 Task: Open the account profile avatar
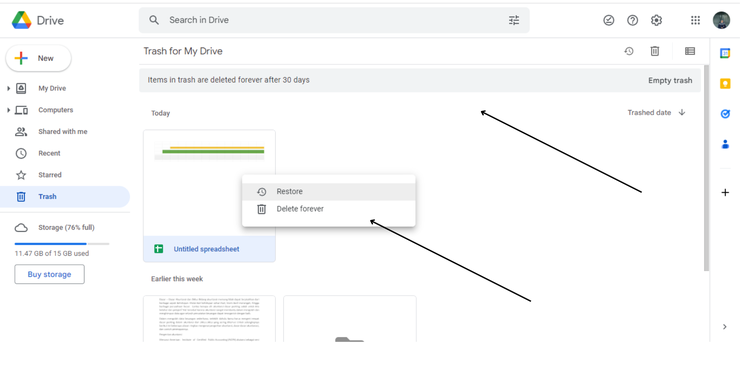(x=721, y=20)
